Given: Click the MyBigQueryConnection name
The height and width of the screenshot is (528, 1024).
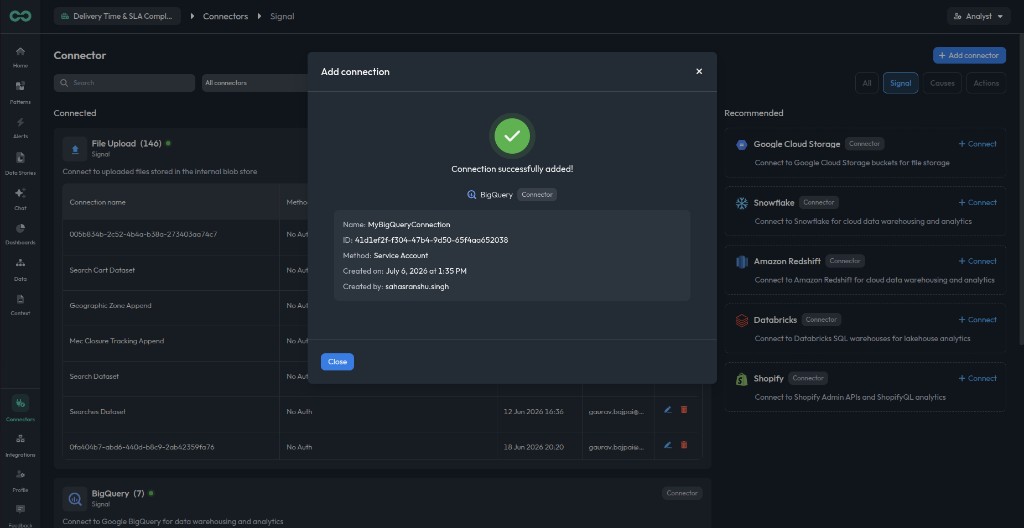Looking at the screenshot, I should point(409,225).
